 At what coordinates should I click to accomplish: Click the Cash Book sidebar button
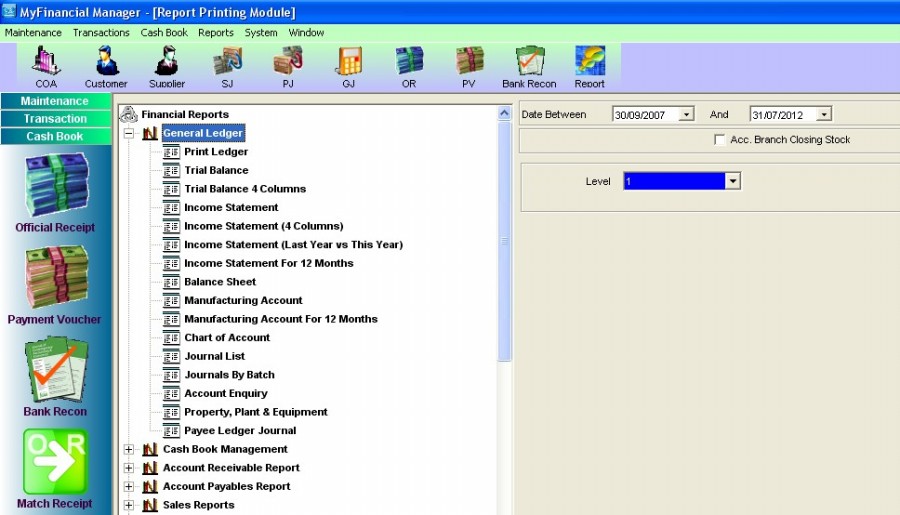point(56,137)
